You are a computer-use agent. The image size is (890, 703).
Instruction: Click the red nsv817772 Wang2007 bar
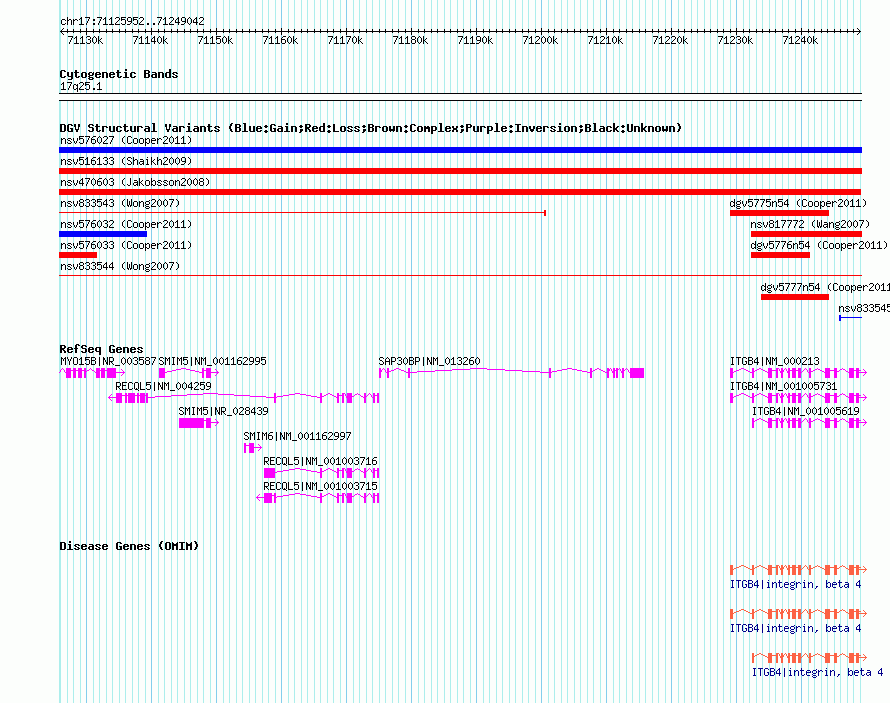click(806, 234)
